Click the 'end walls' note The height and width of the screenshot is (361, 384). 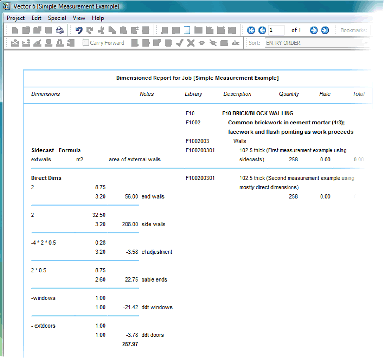(x=153, y=196)
